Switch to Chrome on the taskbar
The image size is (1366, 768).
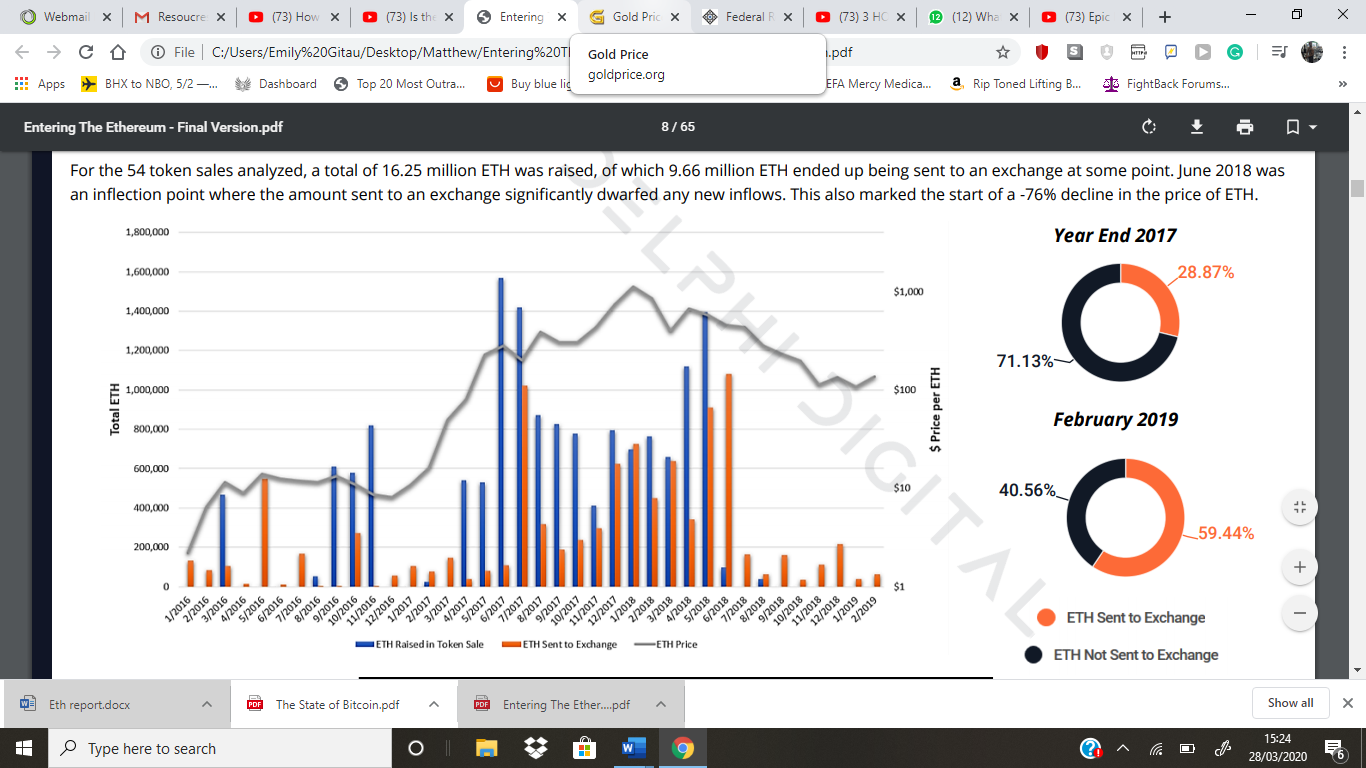[682, 748]
